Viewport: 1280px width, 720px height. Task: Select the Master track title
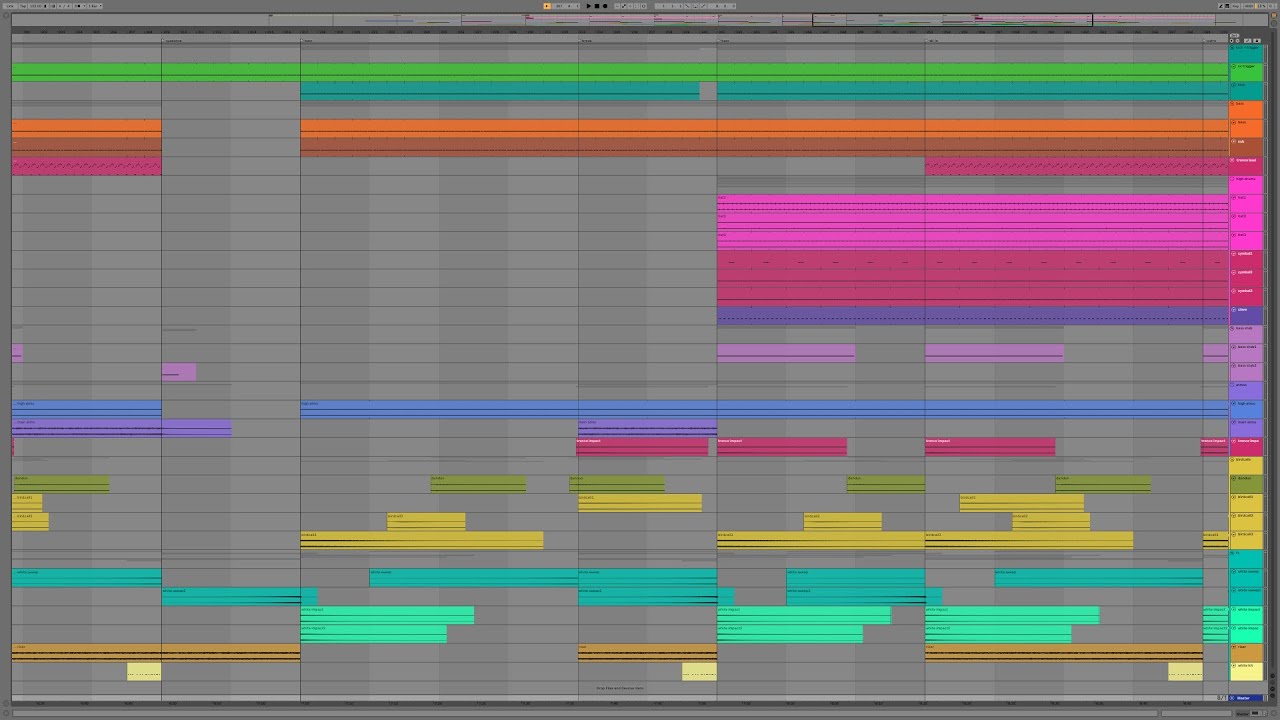tap(1244, 698)
